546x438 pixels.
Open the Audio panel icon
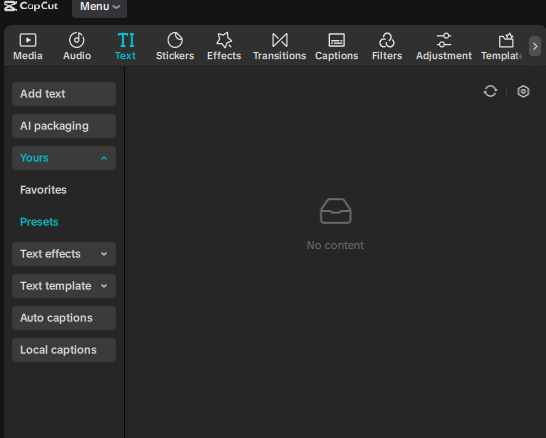pos(77,40)
